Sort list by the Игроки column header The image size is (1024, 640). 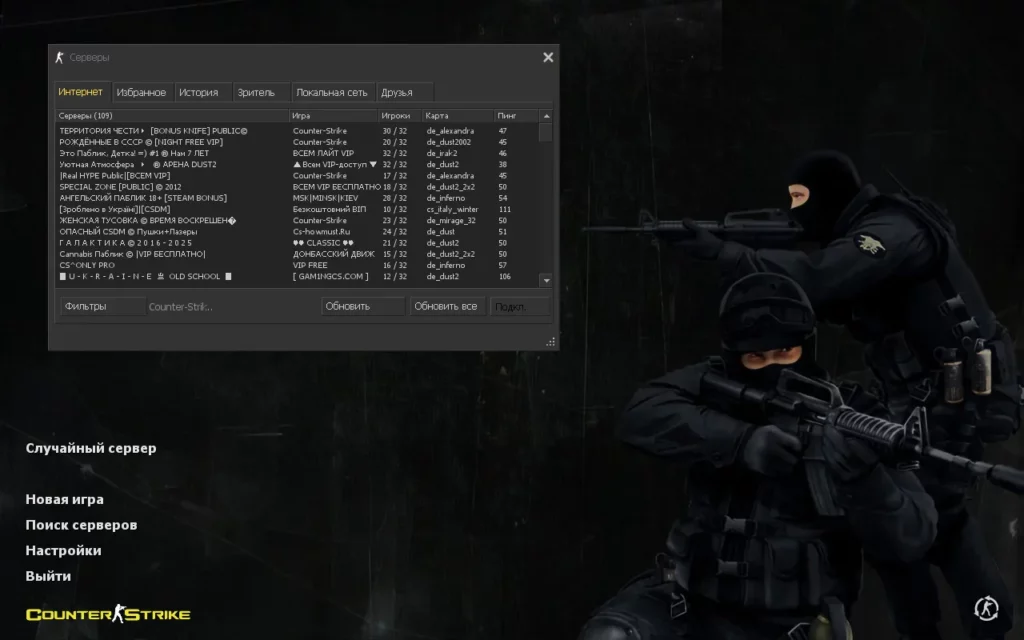tap(396, 116)
